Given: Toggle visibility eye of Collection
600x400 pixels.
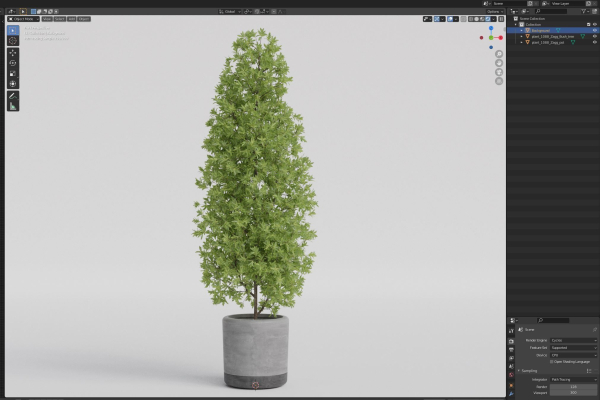Looking at the screenshot, I should 595,24.
